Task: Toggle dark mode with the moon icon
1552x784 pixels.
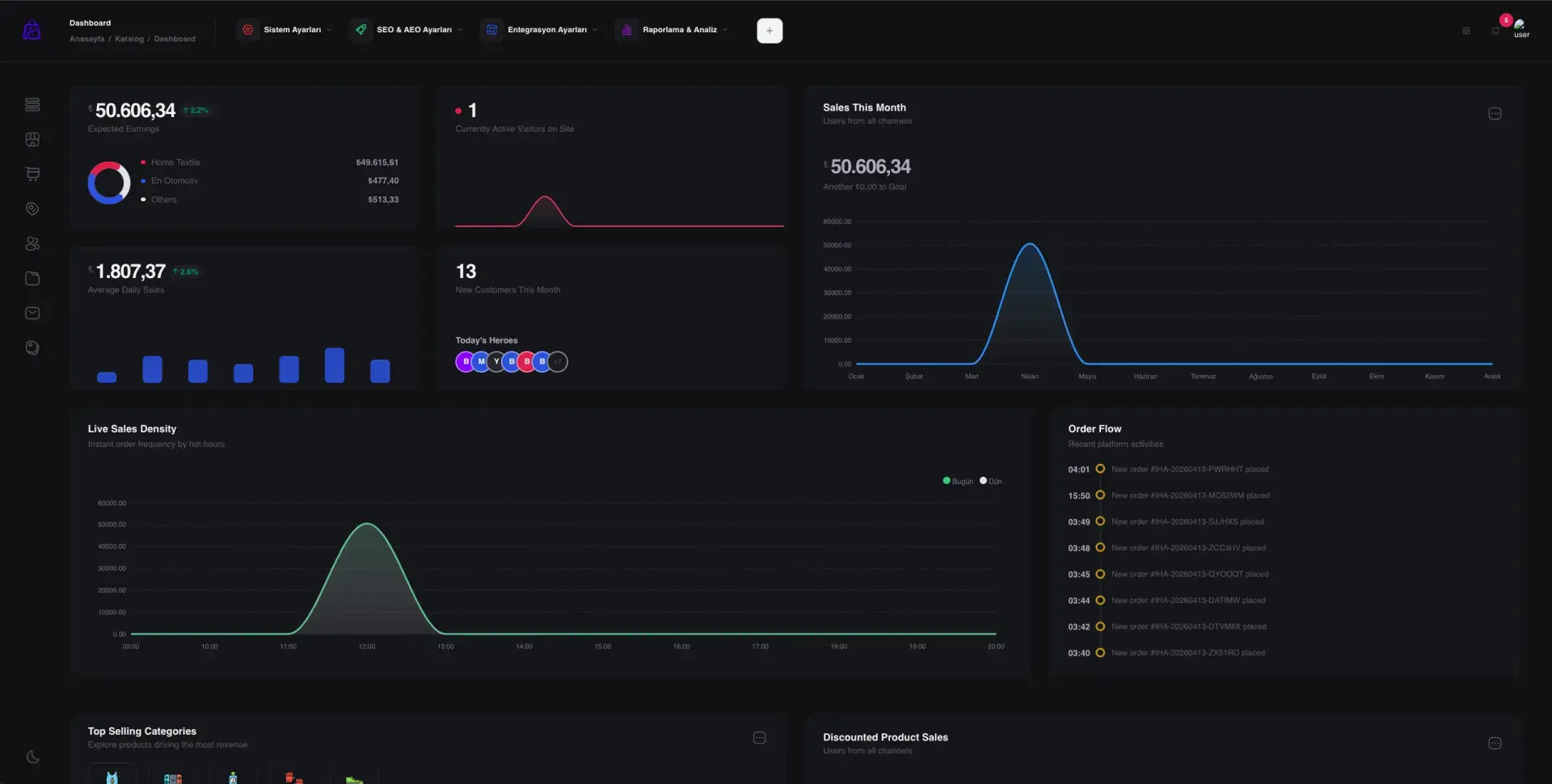Action: coord(32,757)
